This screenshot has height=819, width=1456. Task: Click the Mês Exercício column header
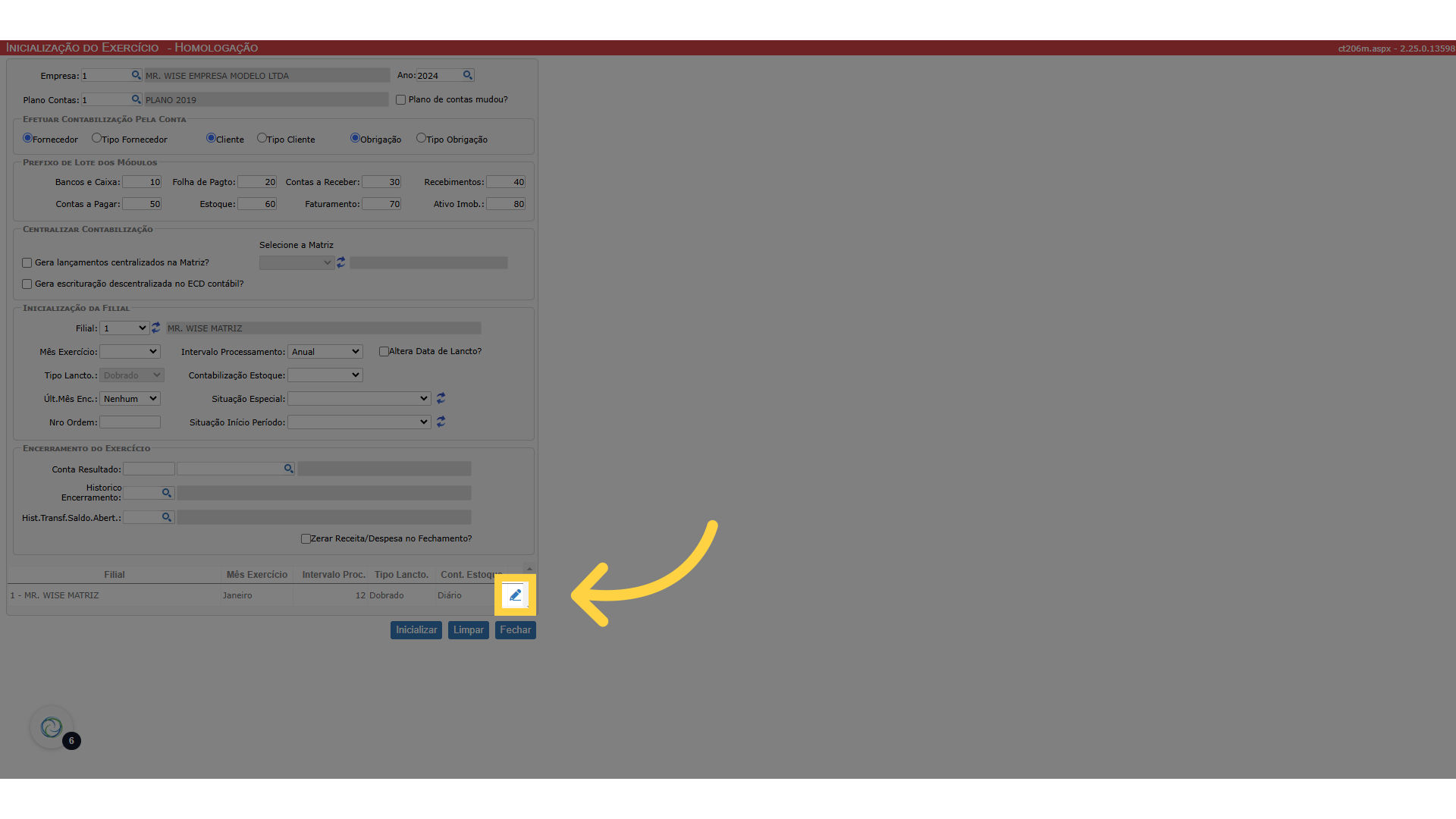tap(256, 575)
